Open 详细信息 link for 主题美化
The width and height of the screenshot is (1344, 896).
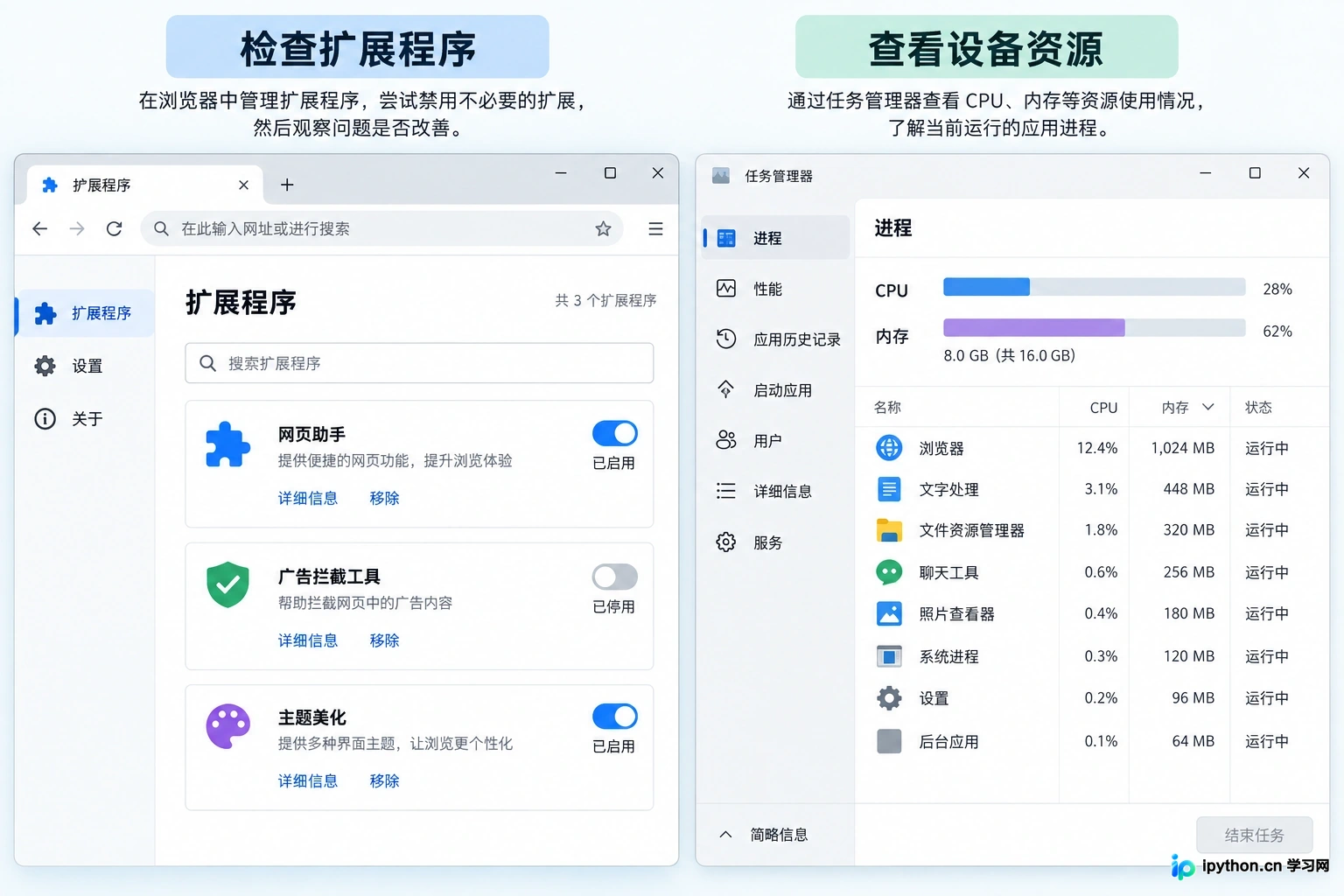coord(308,780)
